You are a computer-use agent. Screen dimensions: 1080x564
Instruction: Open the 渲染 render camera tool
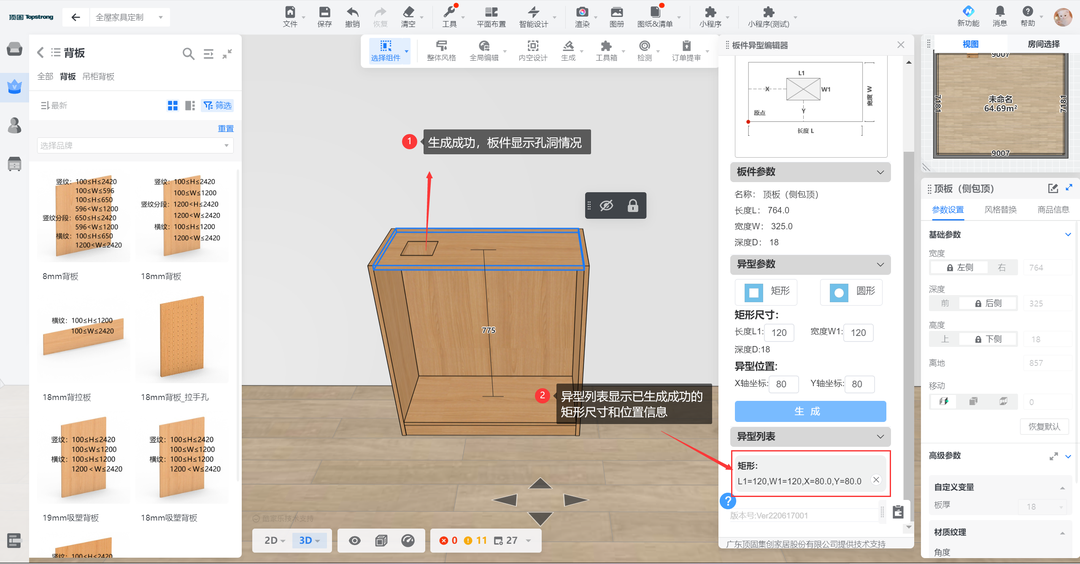click(582, 13)
